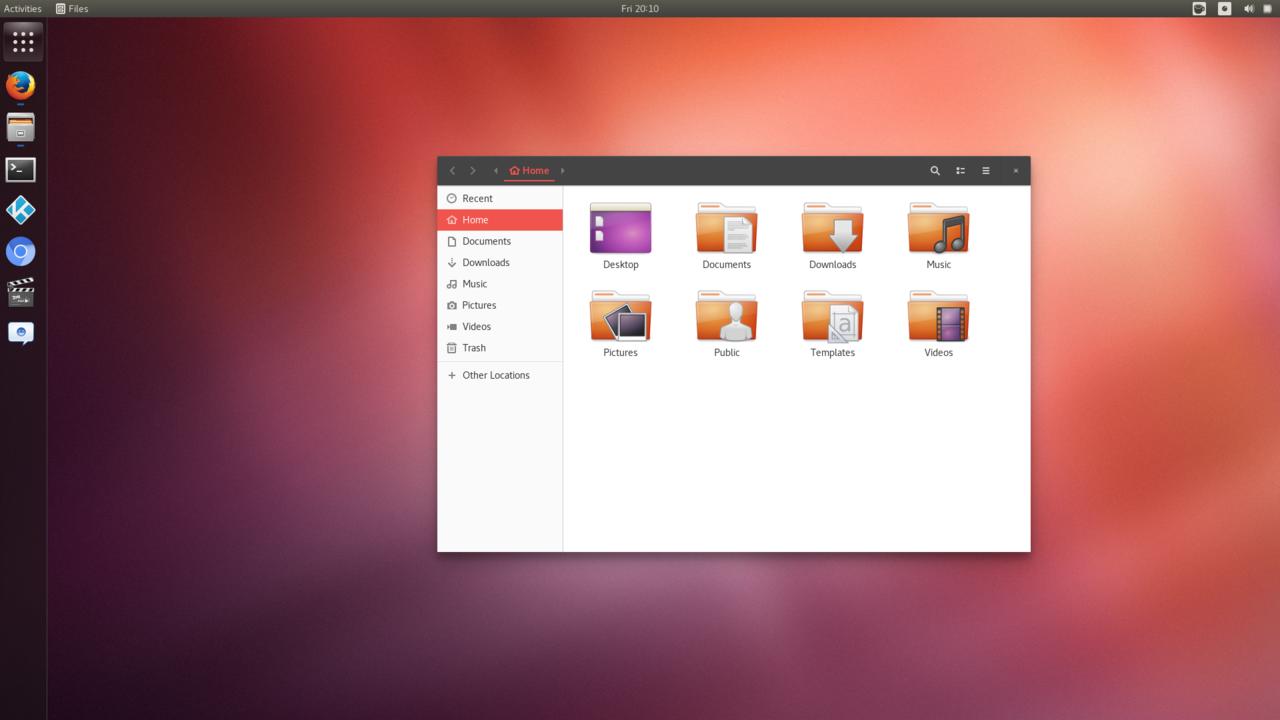The height and width of the screenshot is (720, 1280).
Task: Click the Files icon in the dock
Action: 21,127
